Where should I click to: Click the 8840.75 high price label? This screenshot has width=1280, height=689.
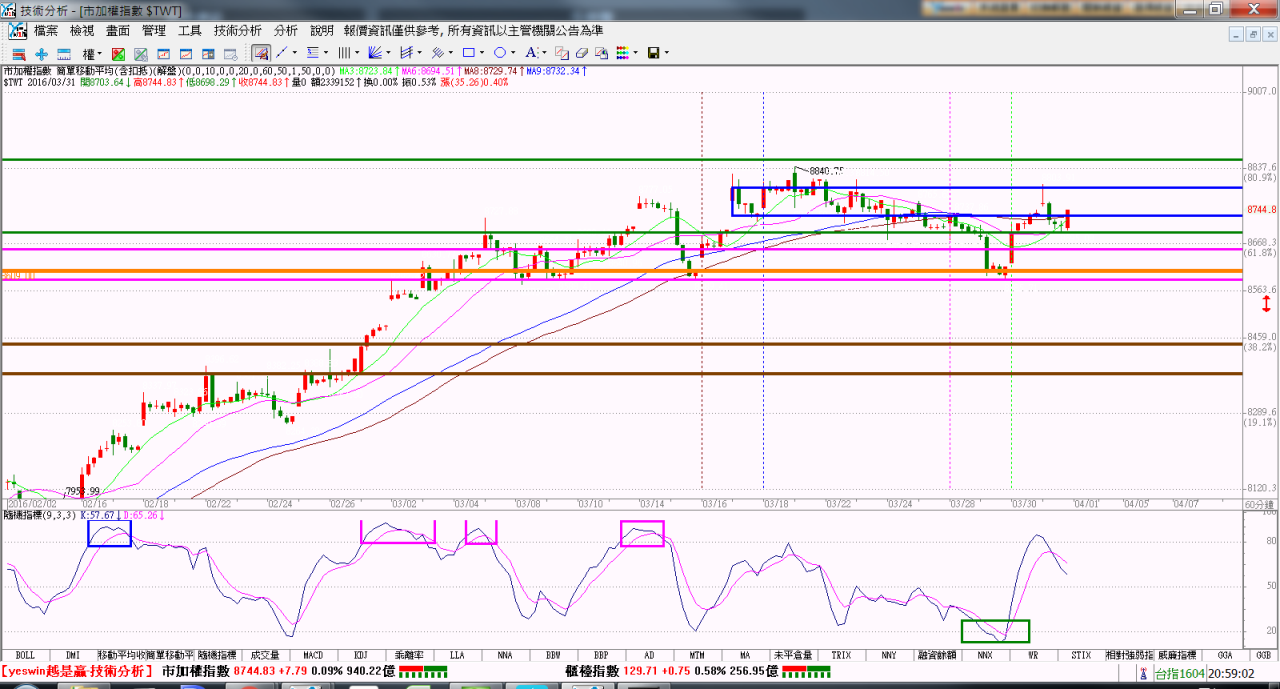826,171
